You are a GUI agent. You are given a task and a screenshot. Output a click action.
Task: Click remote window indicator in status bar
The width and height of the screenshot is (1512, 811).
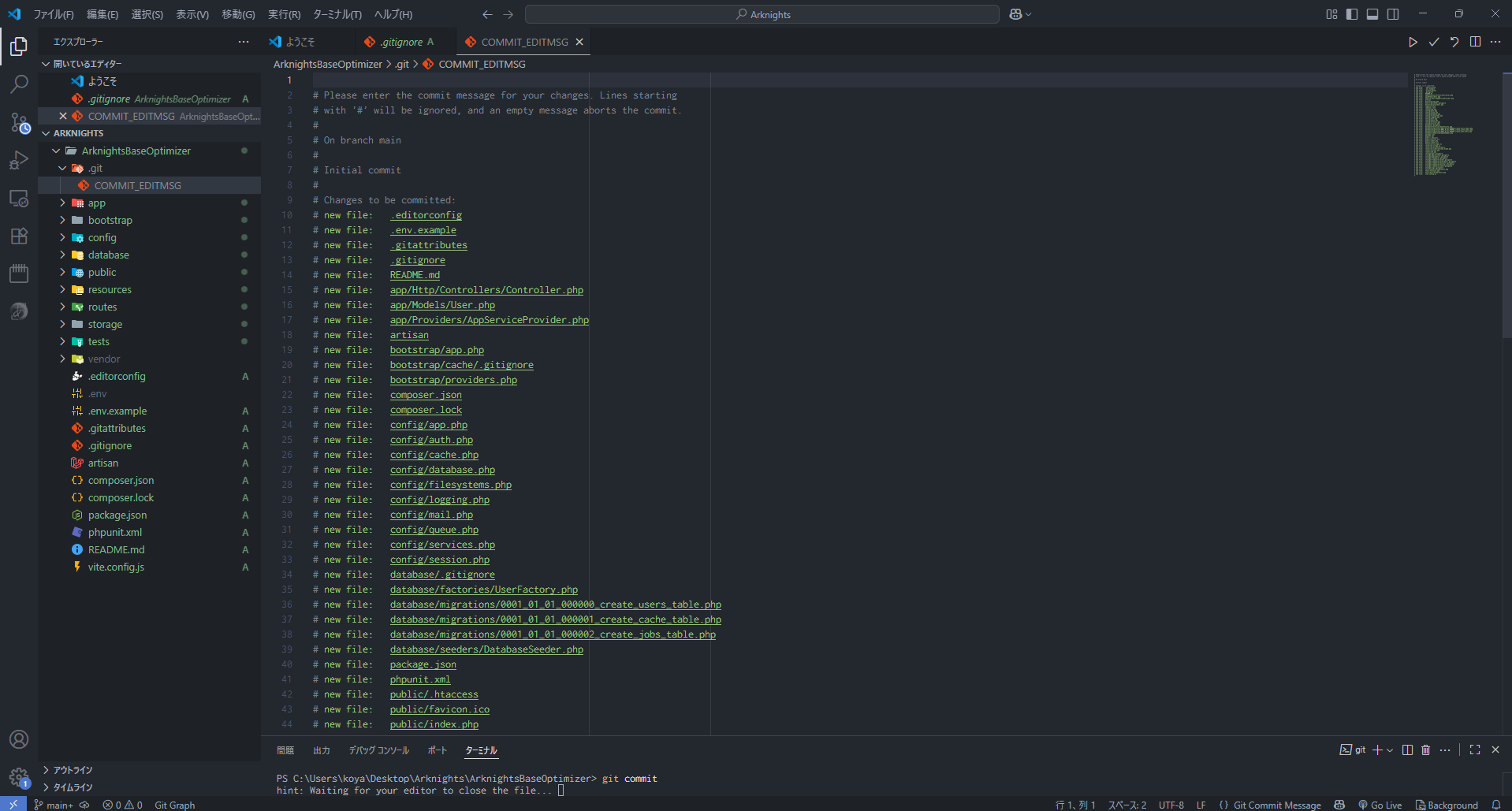click(13, 805)
